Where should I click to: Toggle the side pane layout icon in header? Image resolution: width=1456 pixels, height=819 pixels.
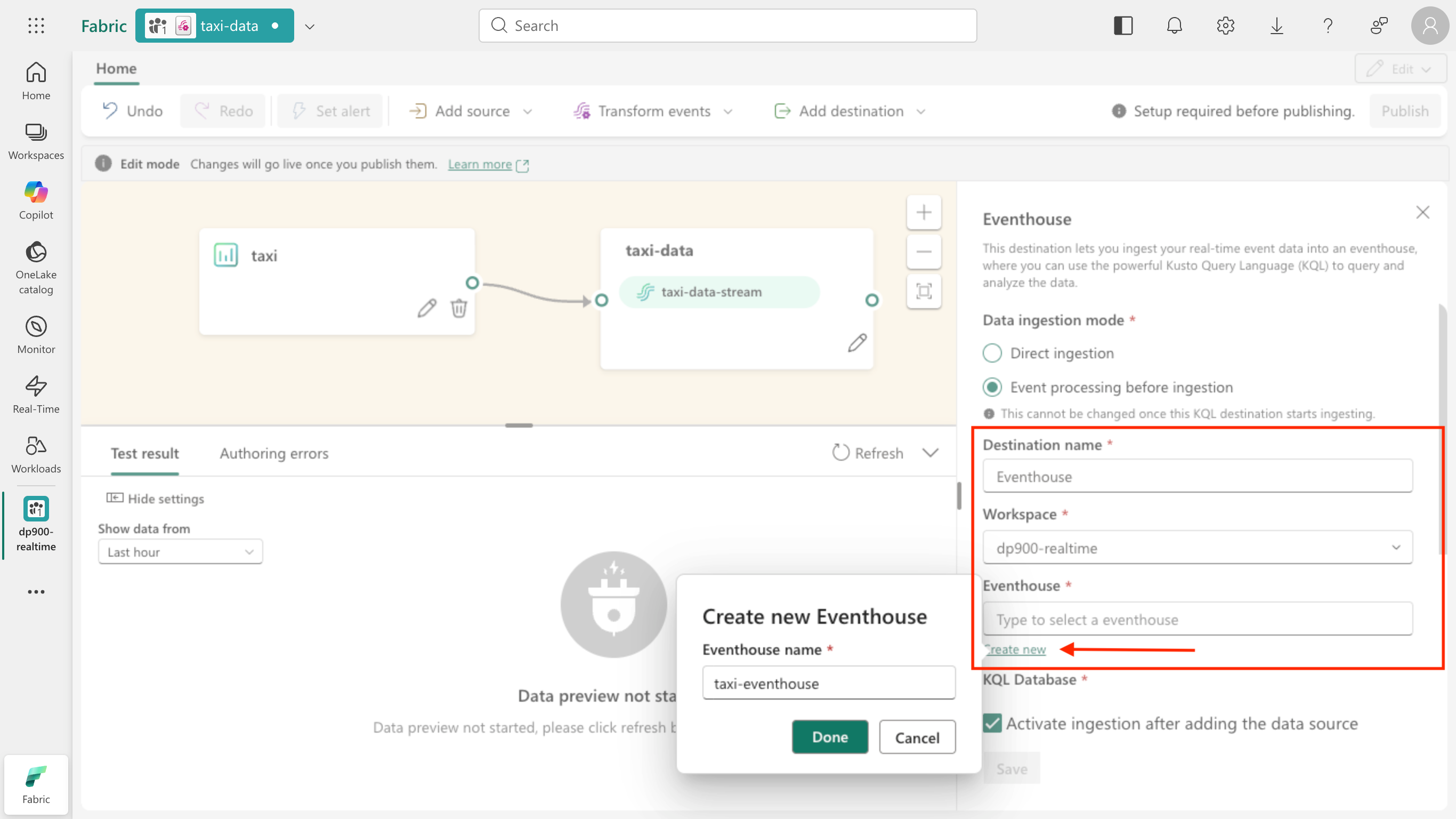[x=1123, y=26]
